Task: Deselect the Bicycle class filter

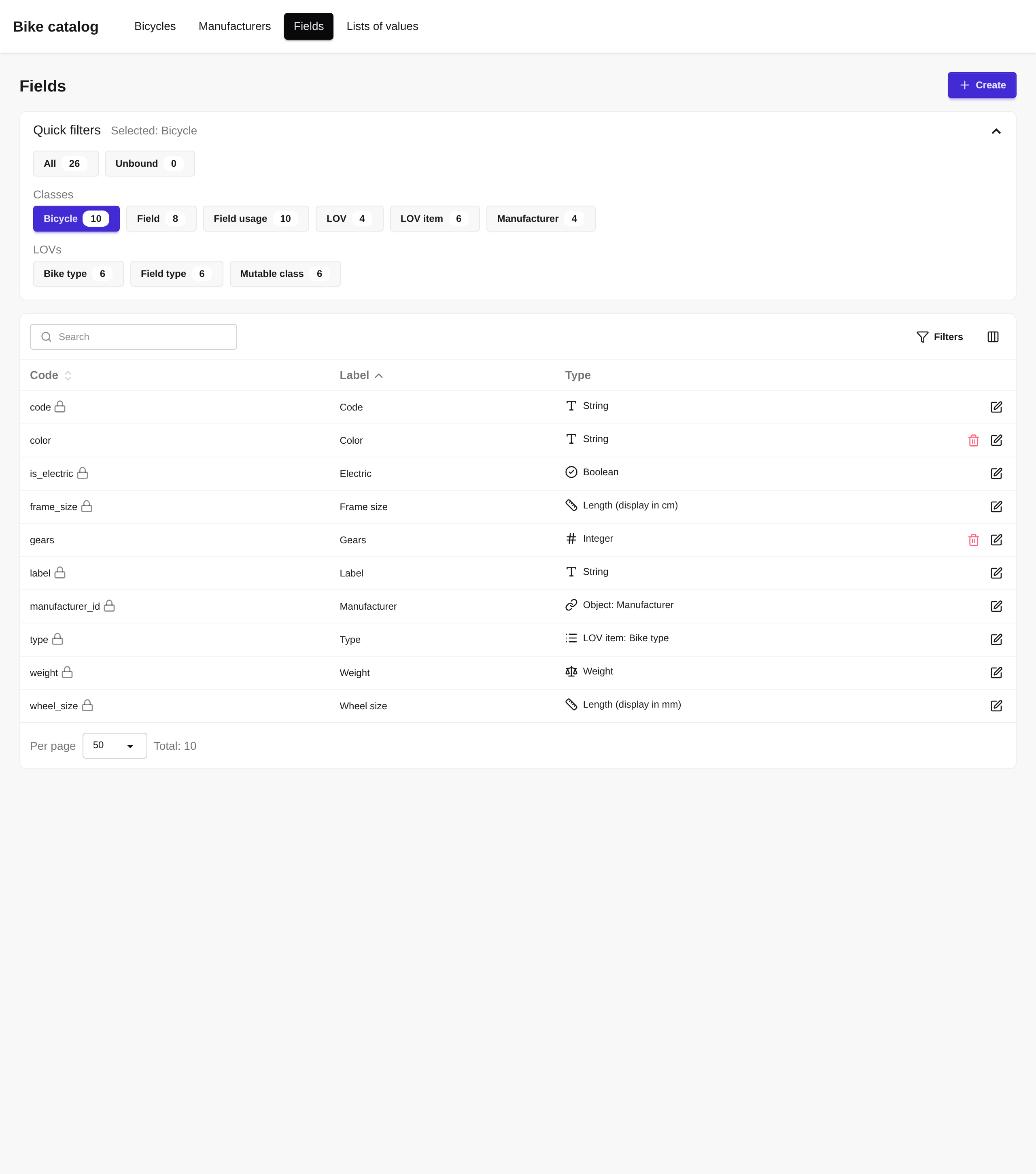Action: click(x=76, y=219)
